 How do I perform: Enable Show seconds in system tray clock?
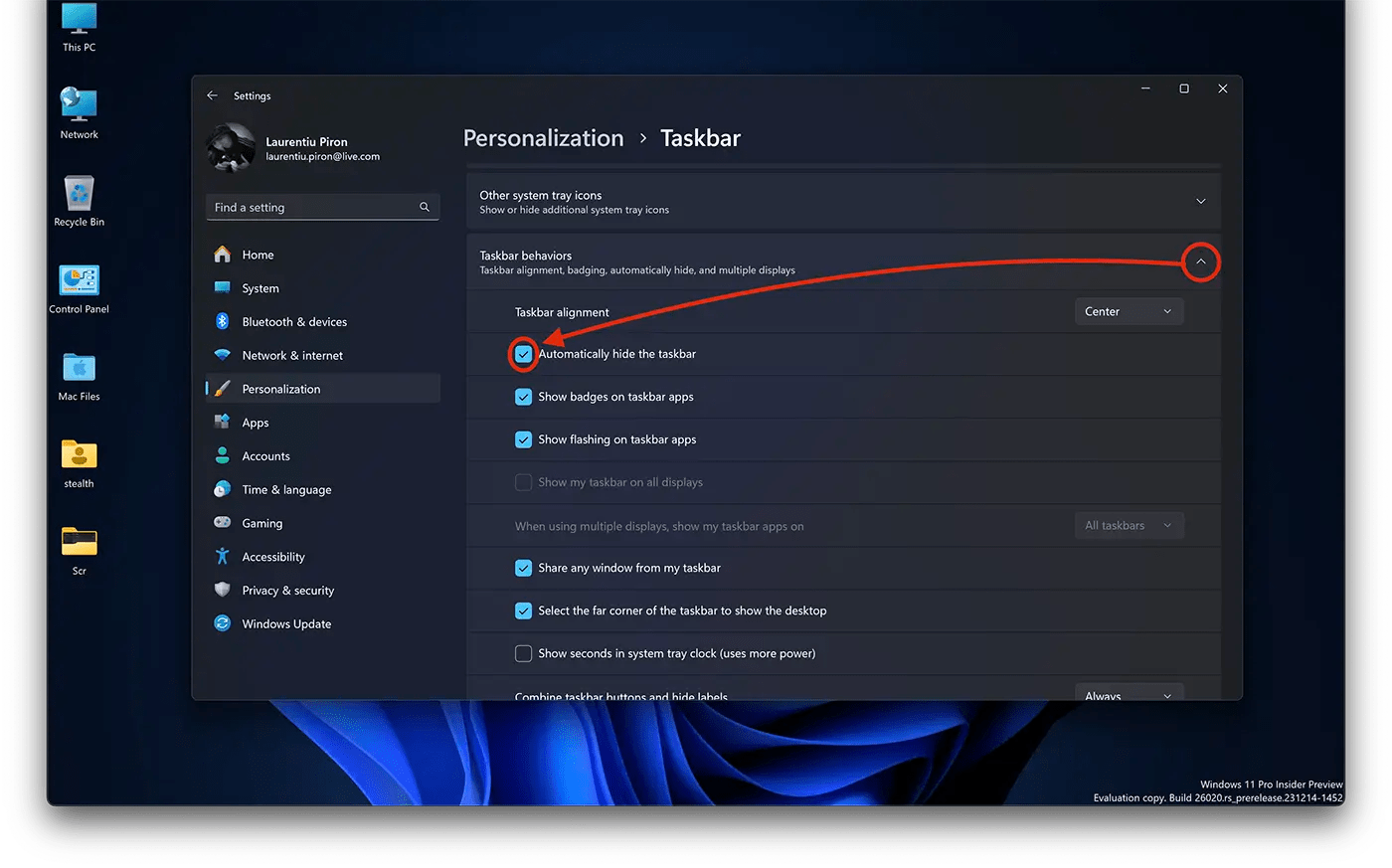(523, 653)
